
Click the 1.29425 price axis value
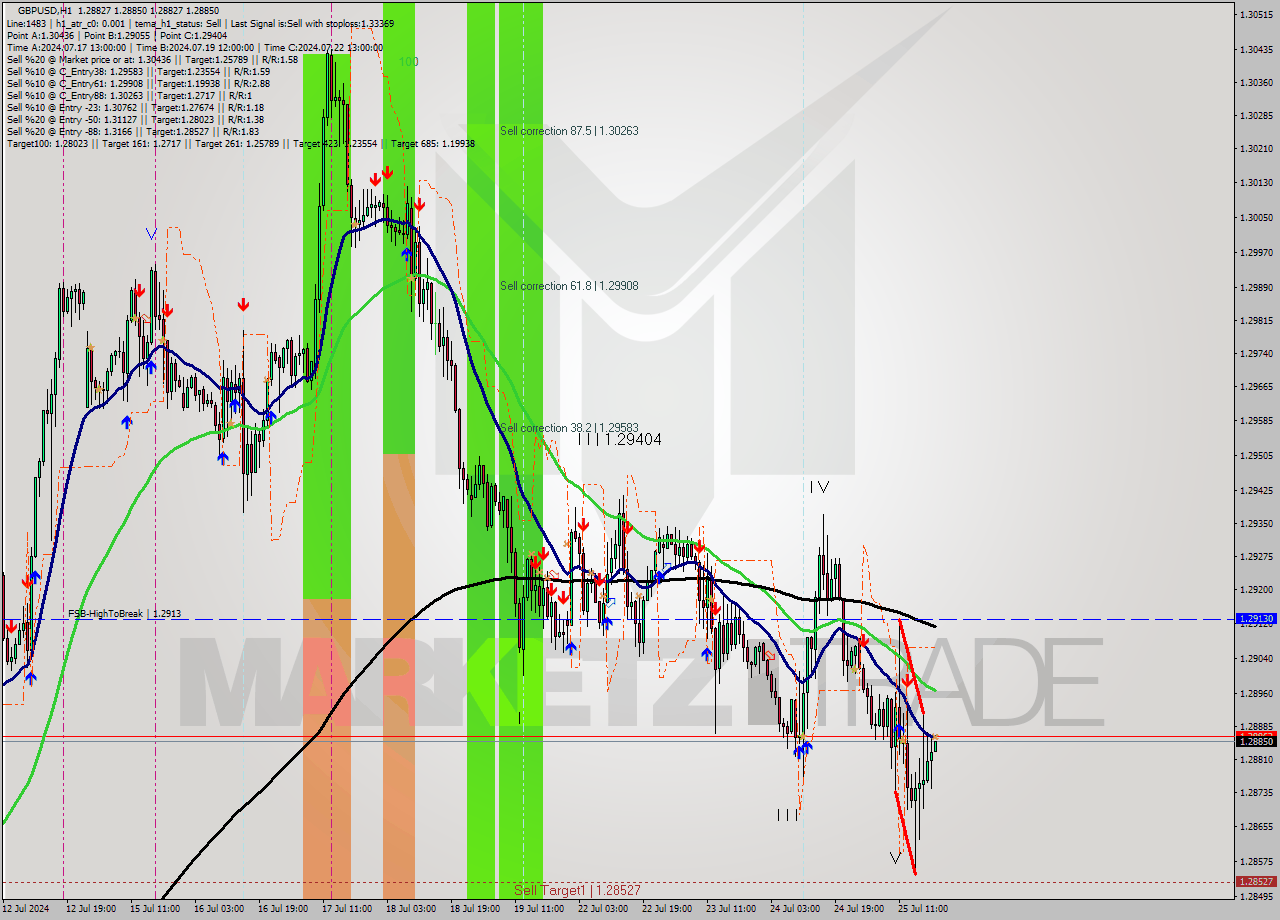1256,490
